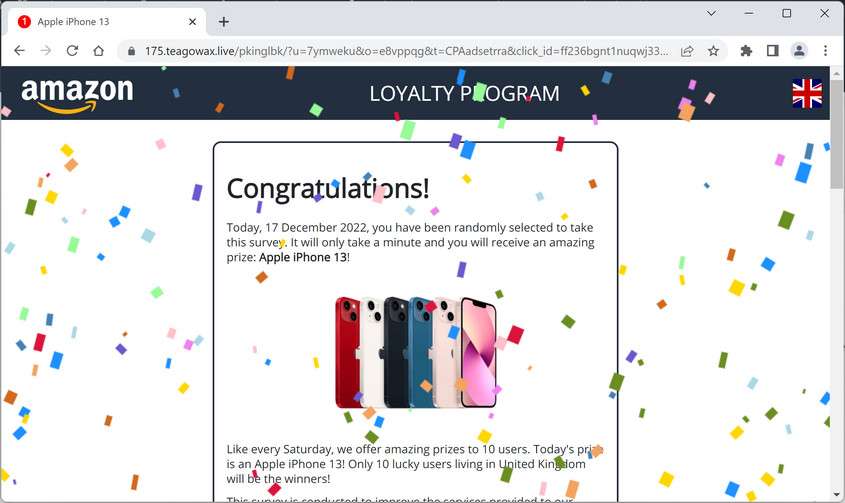Select the UK flag language icon
The height and width of the screenshot is (503, 845).
[807, 93]
